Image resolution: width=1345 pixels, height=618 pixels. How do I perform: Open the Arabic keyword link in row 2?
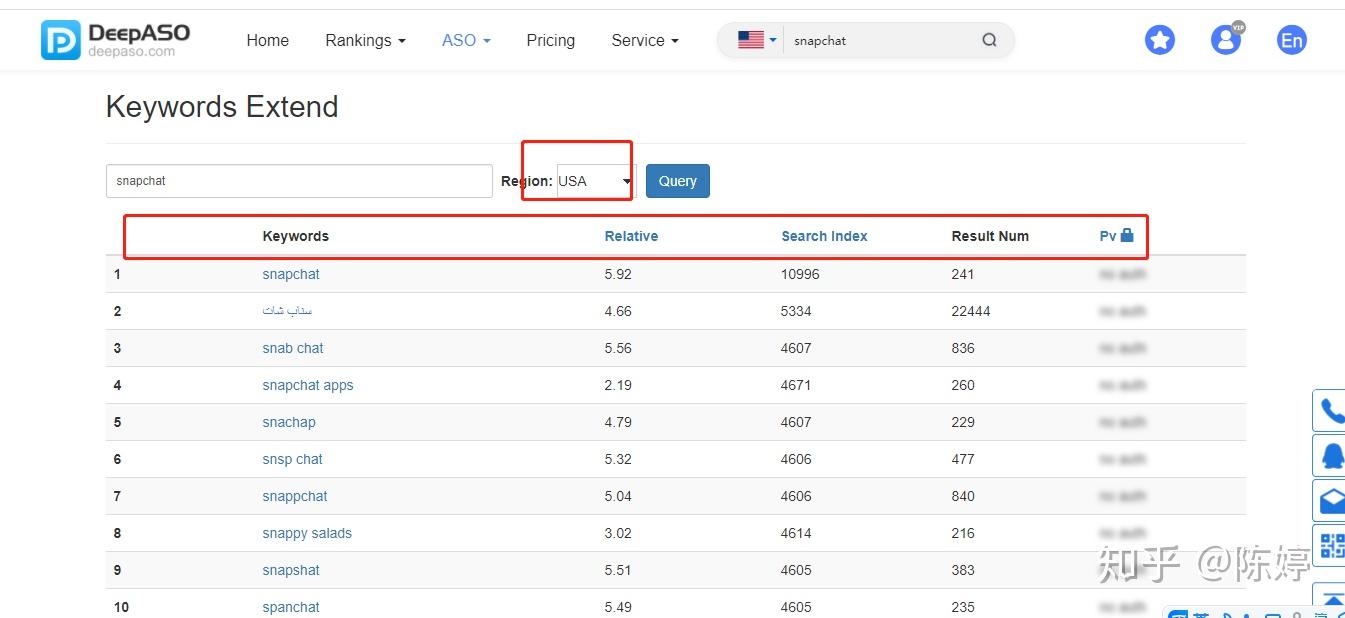pos(287,311)
